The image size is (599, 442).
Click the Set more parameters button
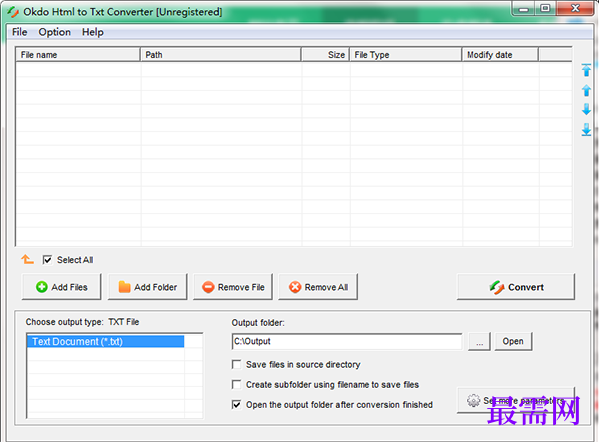(x=516, y=400)
